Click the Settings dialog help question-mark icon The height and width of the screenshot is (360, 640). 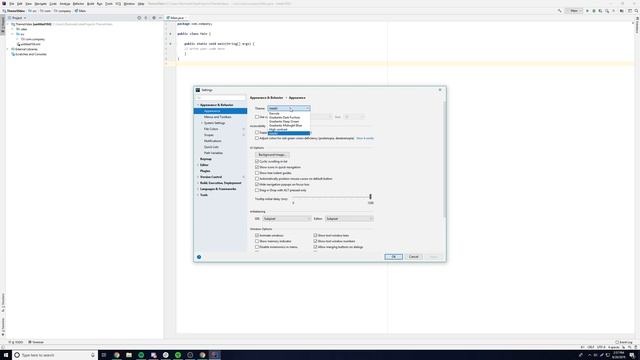(199, 257)
